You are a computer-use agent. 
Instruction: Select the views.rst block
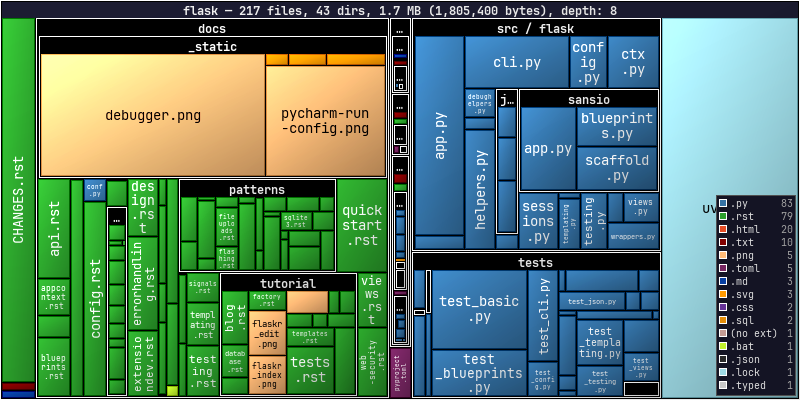(372, 301)
